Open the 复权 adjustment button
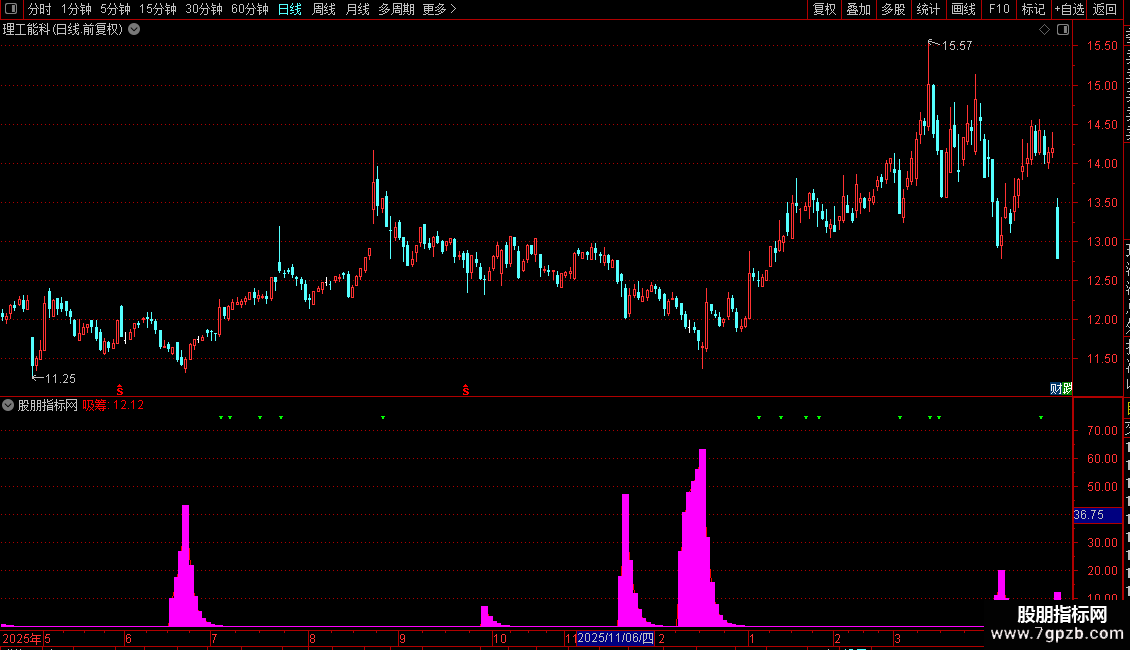Screen dimensions: 1130x650 coord(824,9)
